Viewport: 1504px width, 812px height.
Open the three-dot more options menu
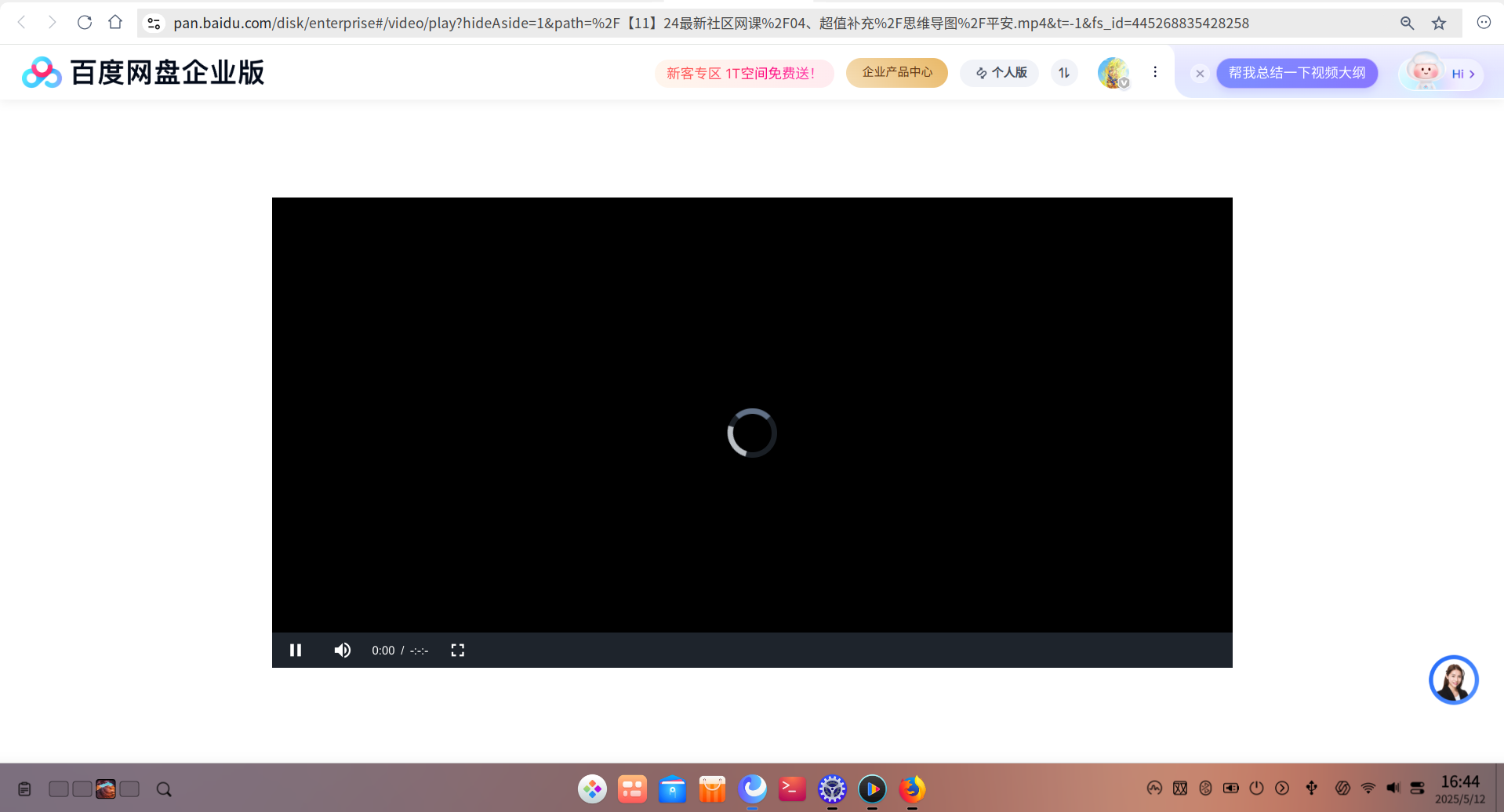pos(1155,72)
